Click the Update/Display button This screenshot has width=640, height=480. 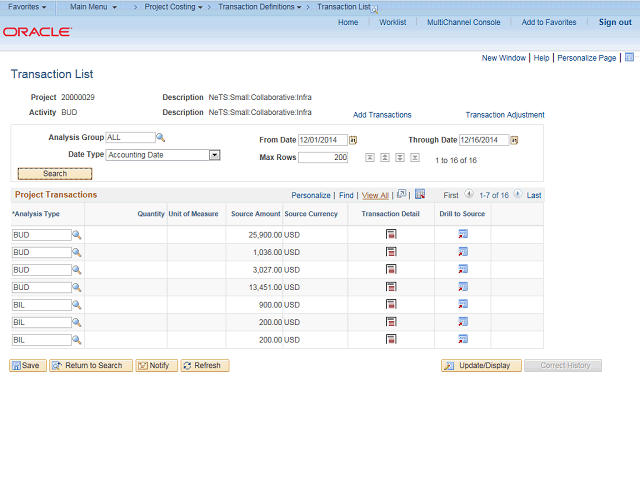pyautogui.click(x=480, y=365)
